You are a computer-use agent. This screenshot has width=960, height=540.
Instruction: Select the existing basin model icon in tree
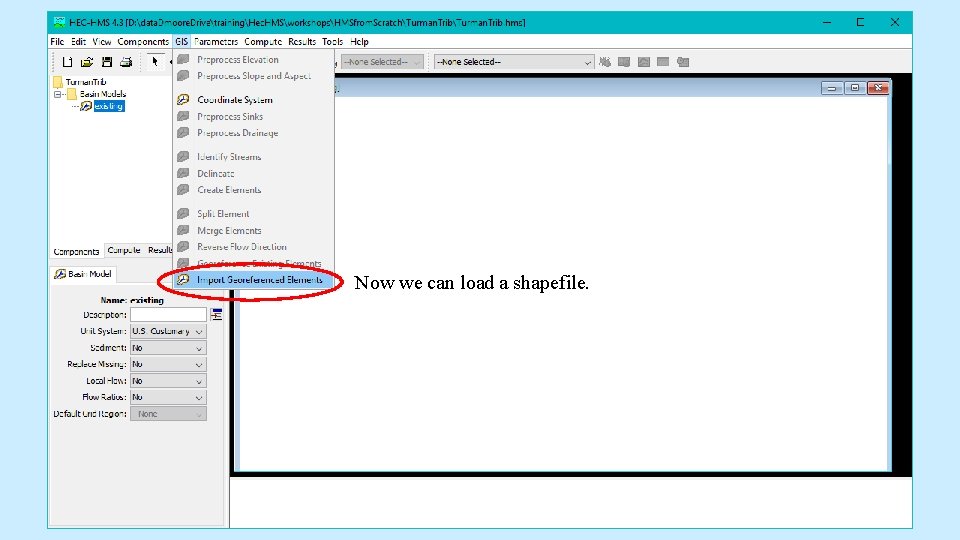point(86,107)
